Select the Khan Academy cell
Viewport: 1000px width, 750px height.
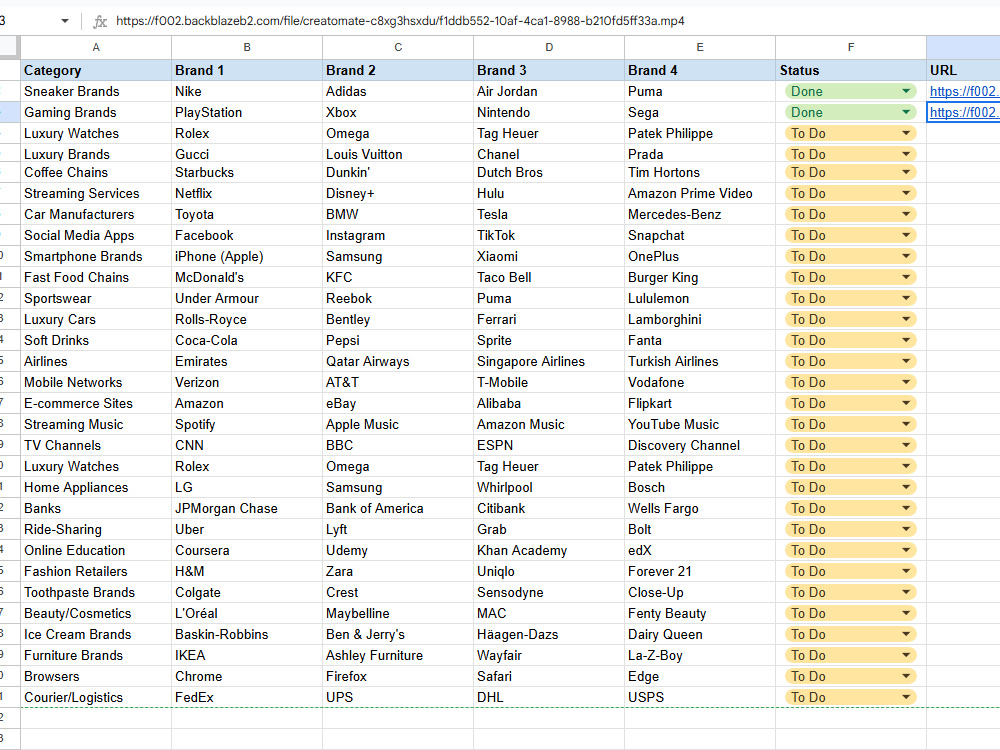(x=549, y=550)
